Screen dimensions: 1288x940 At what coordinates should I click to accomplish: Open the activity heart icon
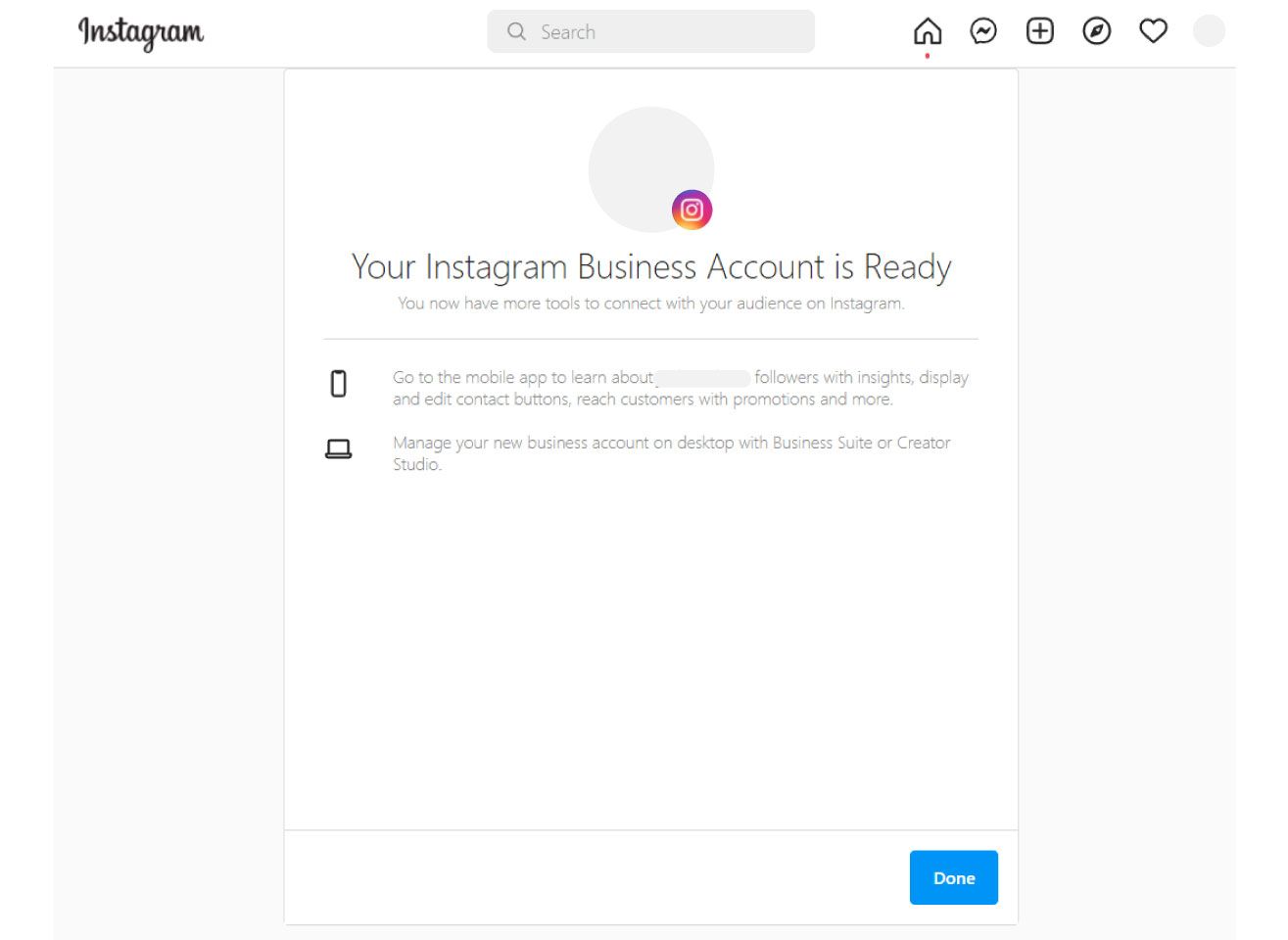(1153, 31)
